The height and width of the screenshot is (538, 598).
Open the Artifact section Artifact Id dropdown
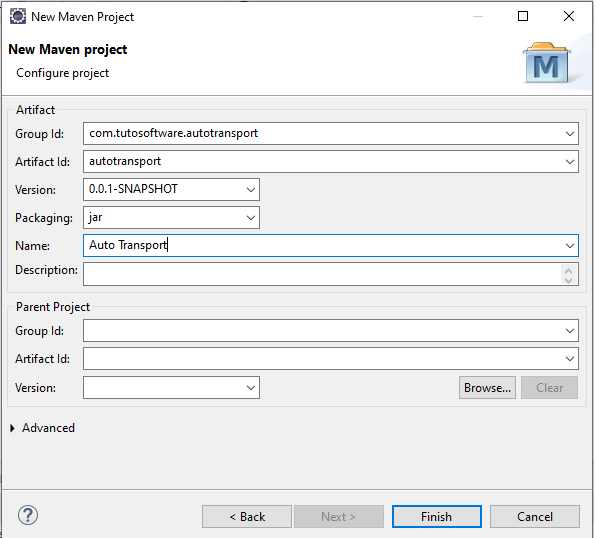click(570, 162)
